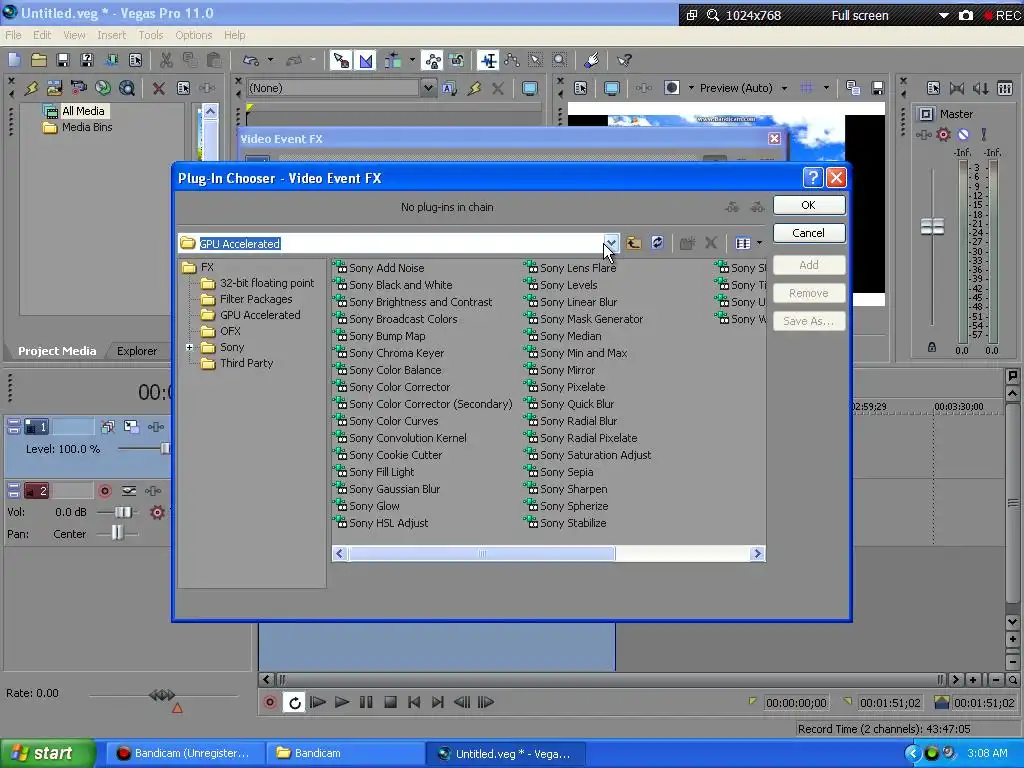Click the Refresh plug-in list icon
Image resolution: width=1024 pixels, height=768 pixels.
click(658, 243)
